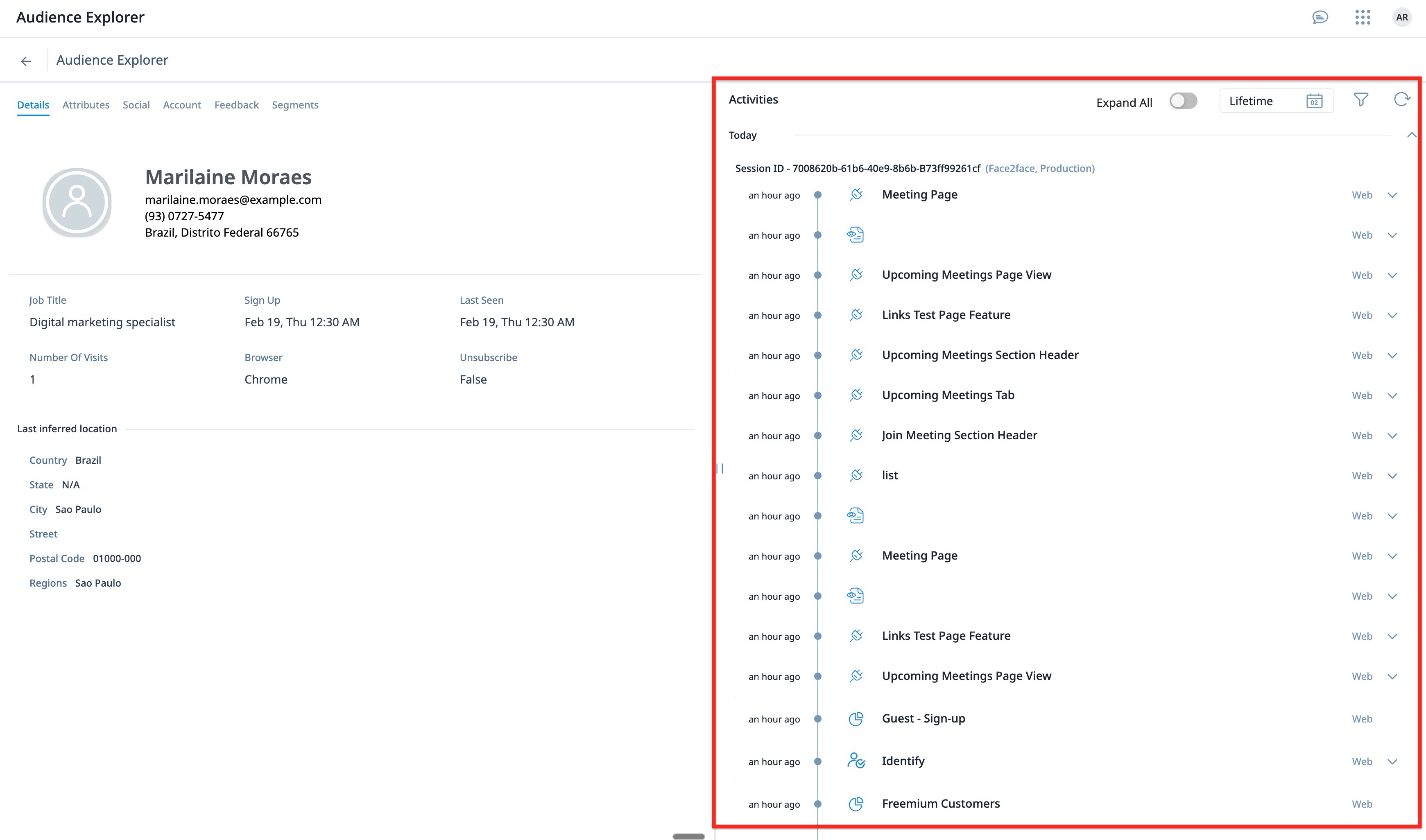Viewport: 1426px width, 840px height.
Task: Expand the Freemium Customers activity row
Action: [x=1393, y=803]
